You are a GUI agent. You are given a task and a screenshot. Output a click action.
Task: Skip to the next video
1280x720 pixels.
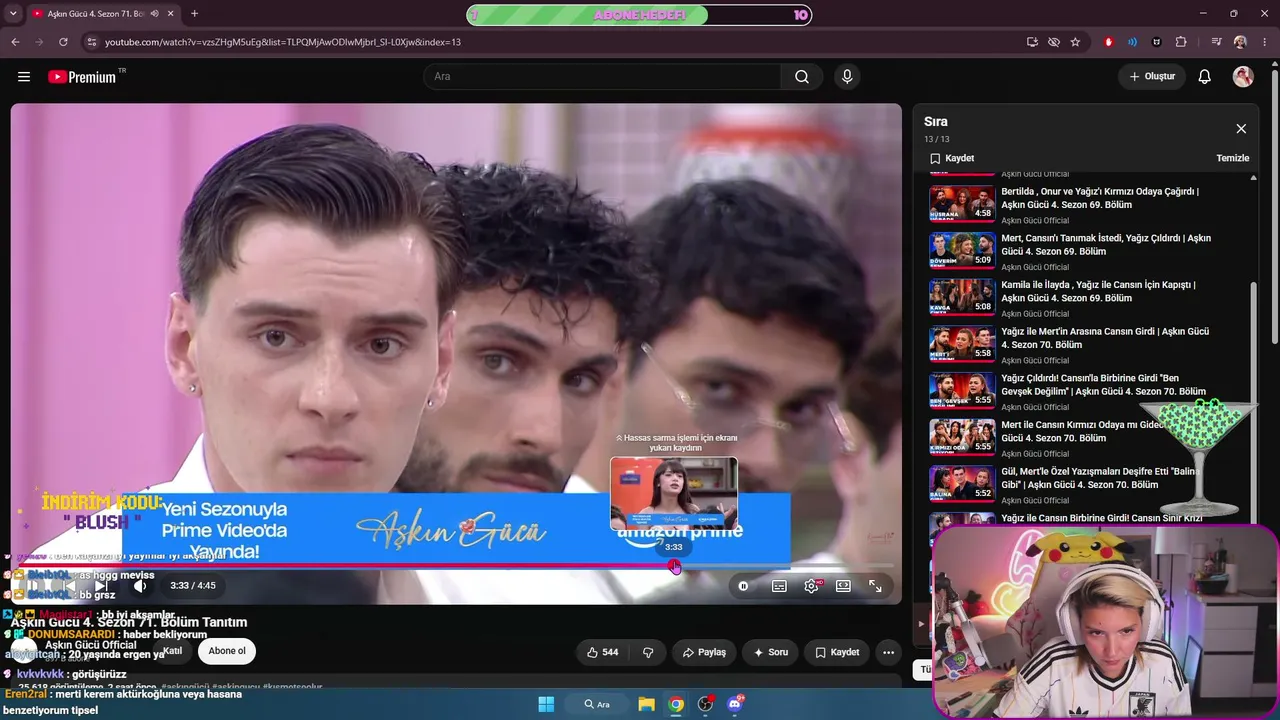(x=100, y=586)
